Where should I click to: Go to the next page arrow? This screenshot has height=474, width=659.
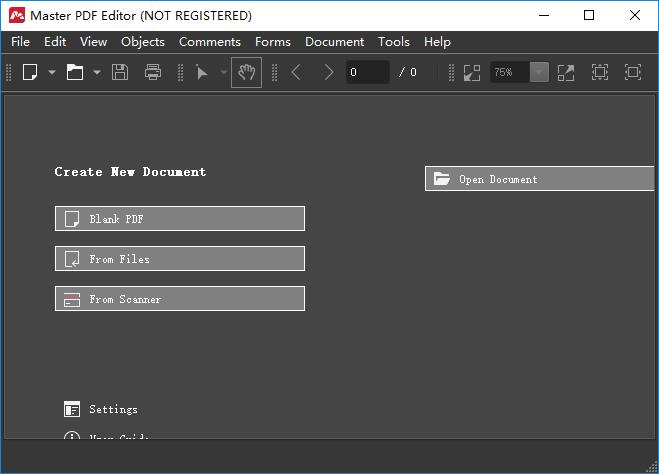click(x=328, y=72)
